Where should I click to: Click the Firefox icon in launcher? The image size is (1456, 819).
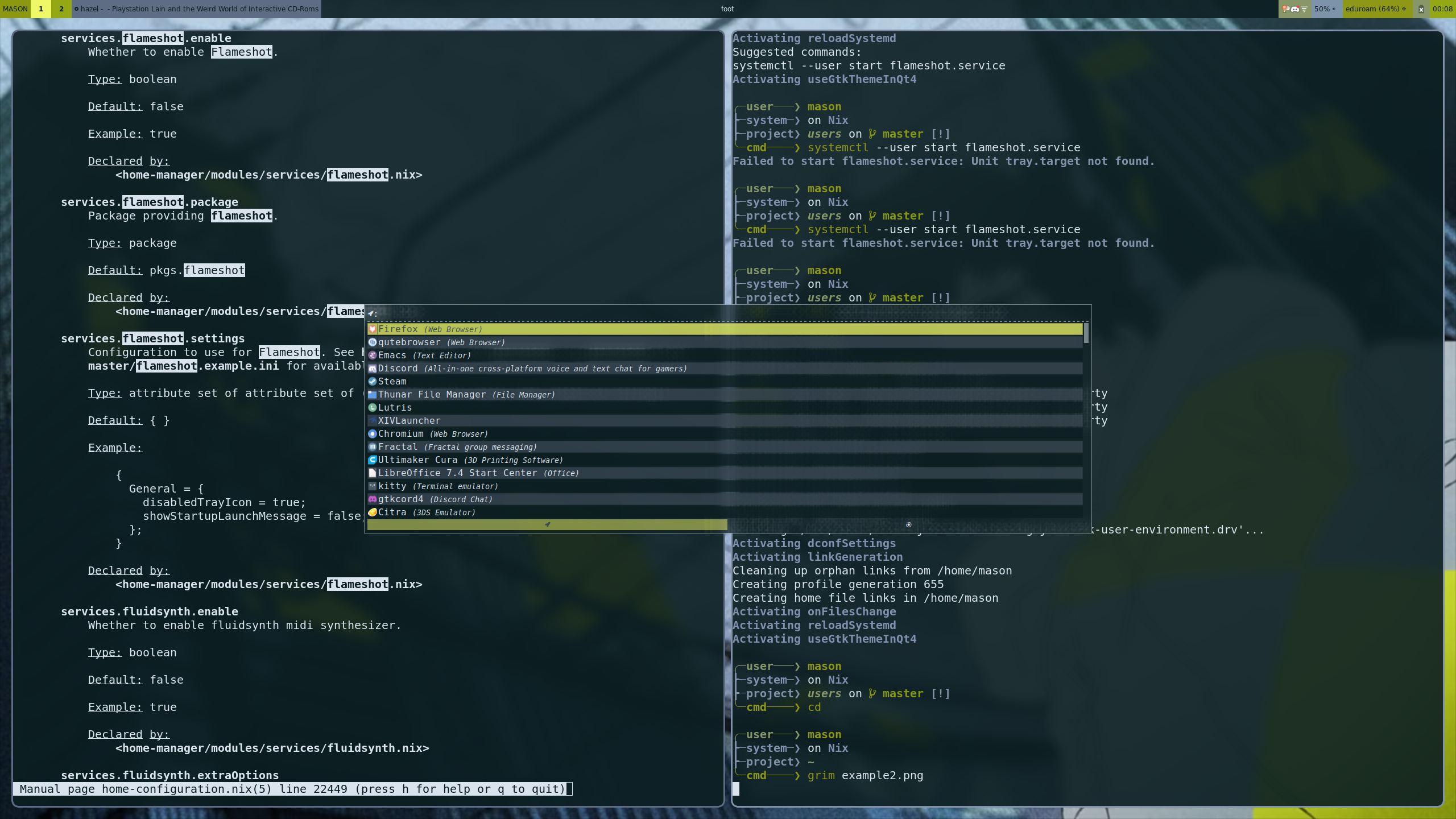[x=373, y=329]
